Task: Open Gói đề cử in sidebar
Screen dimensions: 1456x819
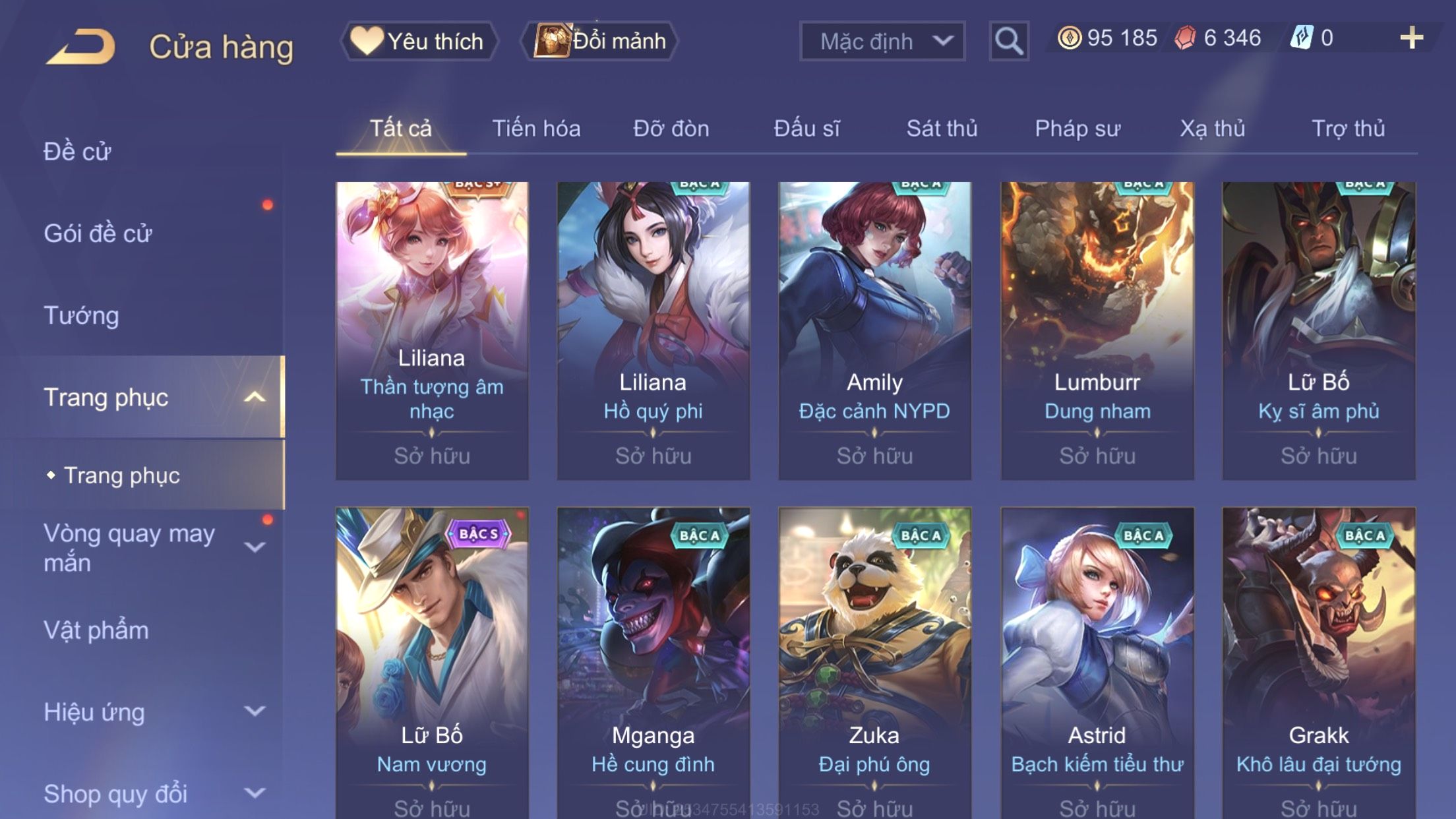Action: [x=98, y=233]
